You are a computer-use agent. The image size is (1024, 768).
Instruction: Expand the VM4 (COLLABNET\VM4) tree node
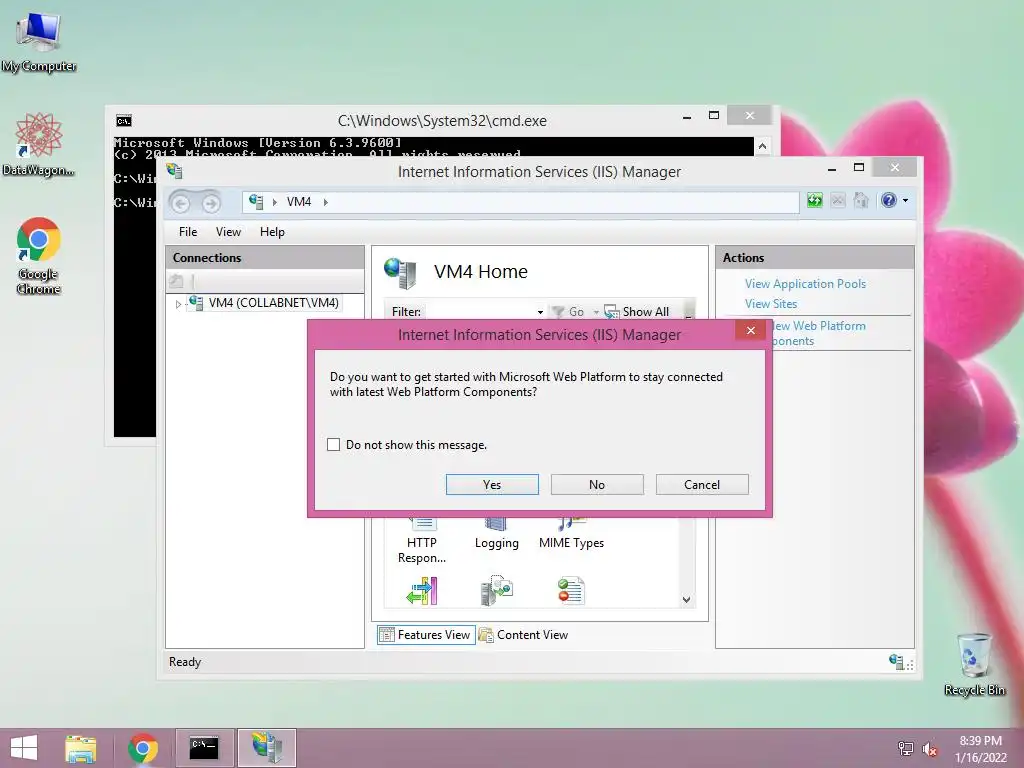pos(178,304)
